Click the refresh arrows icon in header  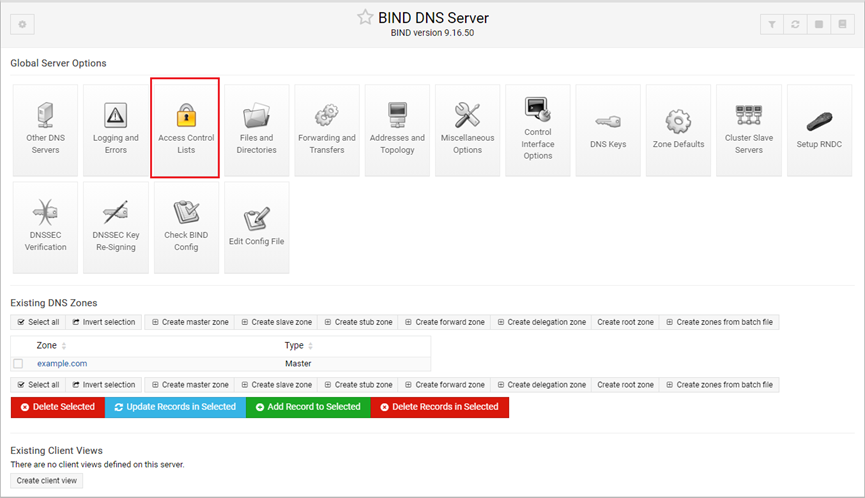pyautogui.click(x=795, y=24)
